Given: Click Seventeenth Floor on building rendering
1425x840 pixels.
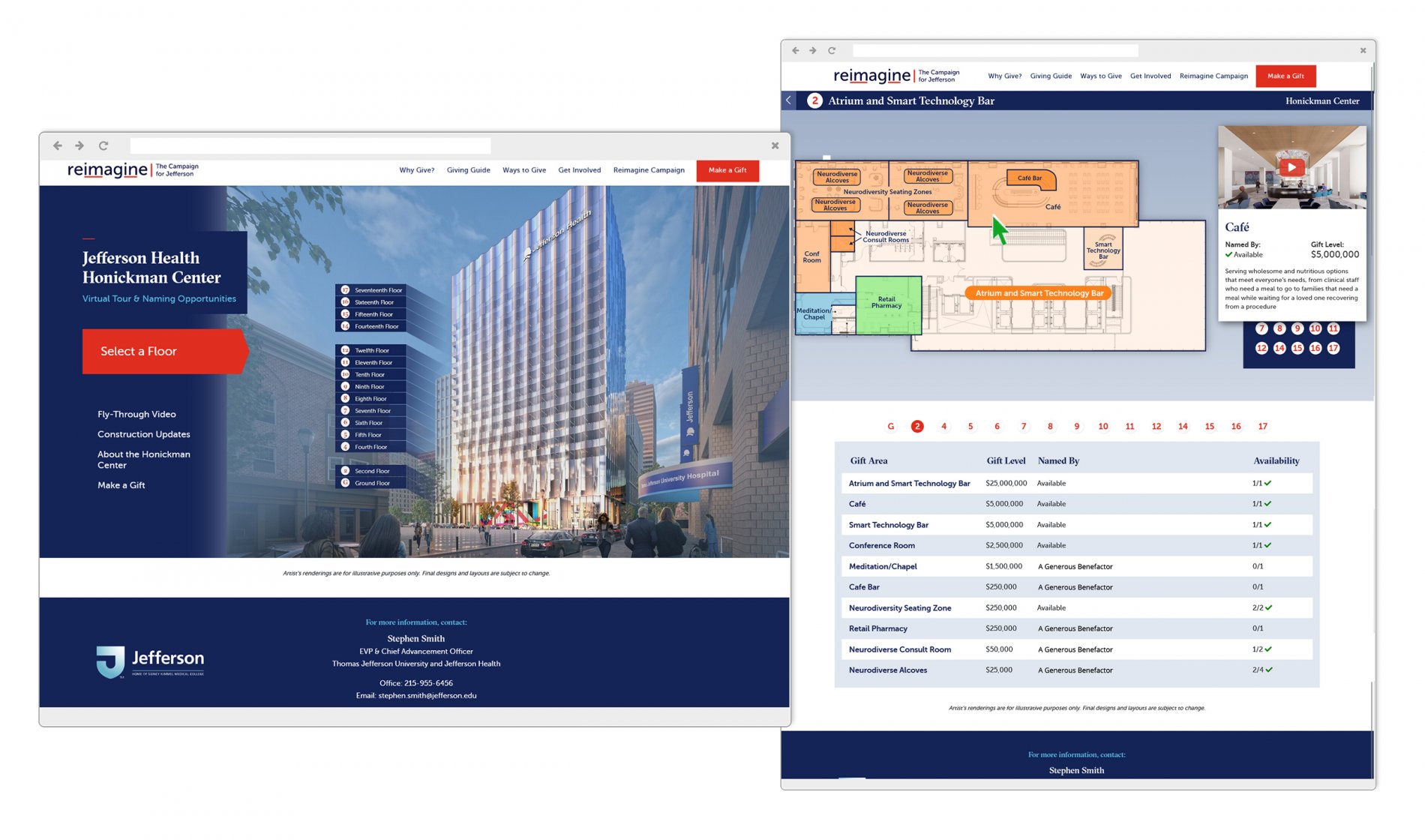Looking at the screenshot, I should [x=371, y=290].
